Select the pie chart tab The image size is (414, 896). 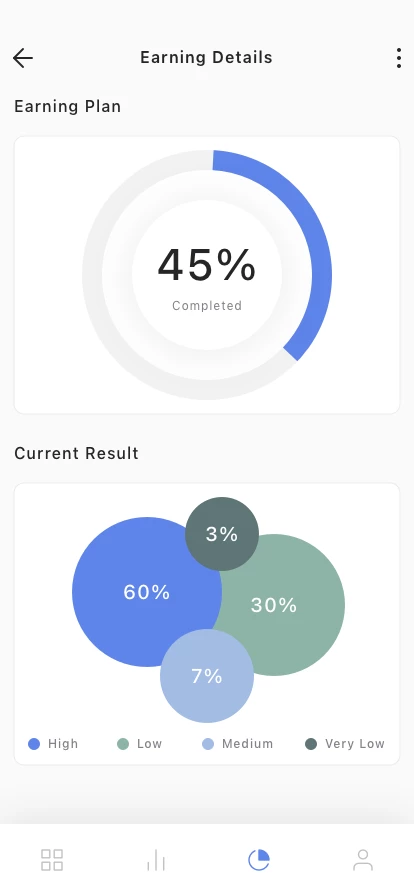[x=259, y=860]
